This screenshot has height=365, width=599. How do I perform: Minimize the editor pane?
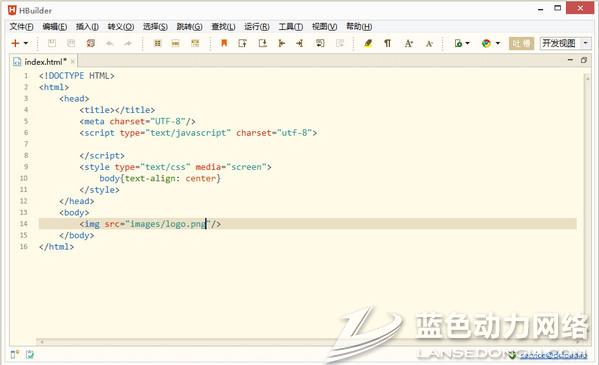tap(570, 60)
